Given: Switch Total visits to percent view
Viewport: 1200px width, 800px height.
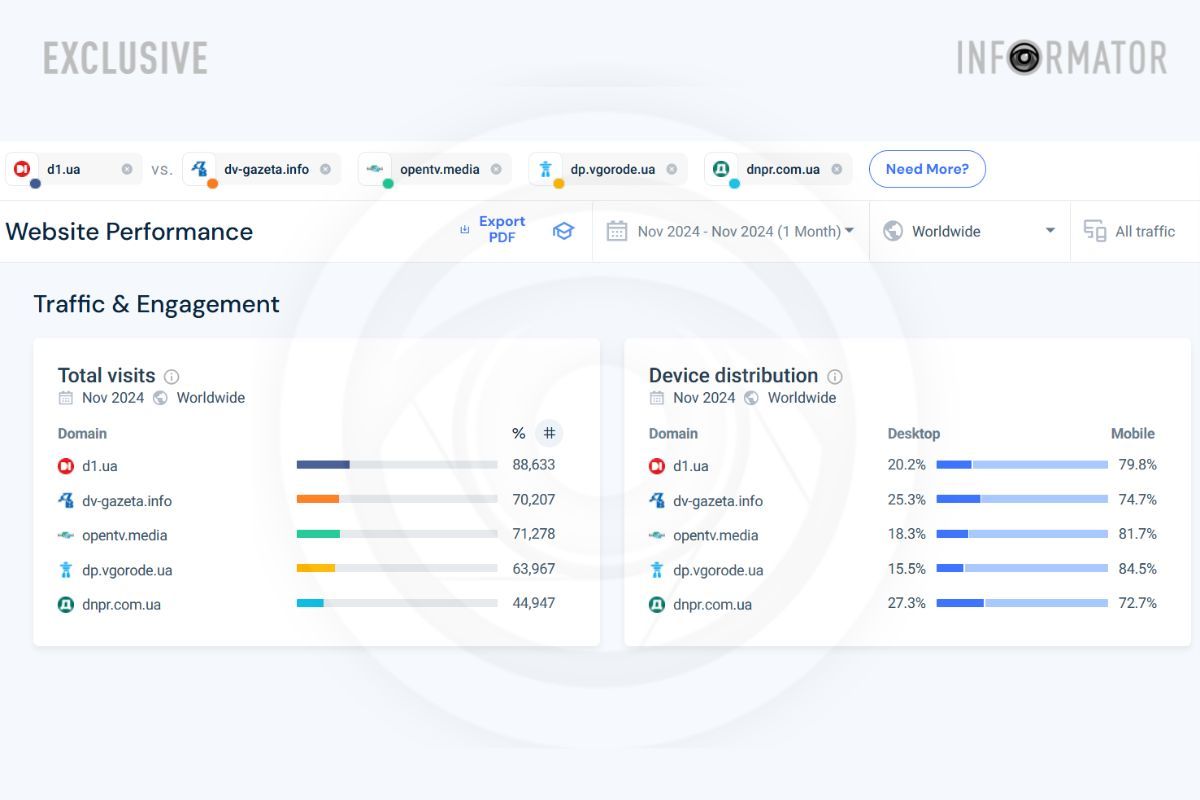Looking at the screenshot, I should 518,433.
